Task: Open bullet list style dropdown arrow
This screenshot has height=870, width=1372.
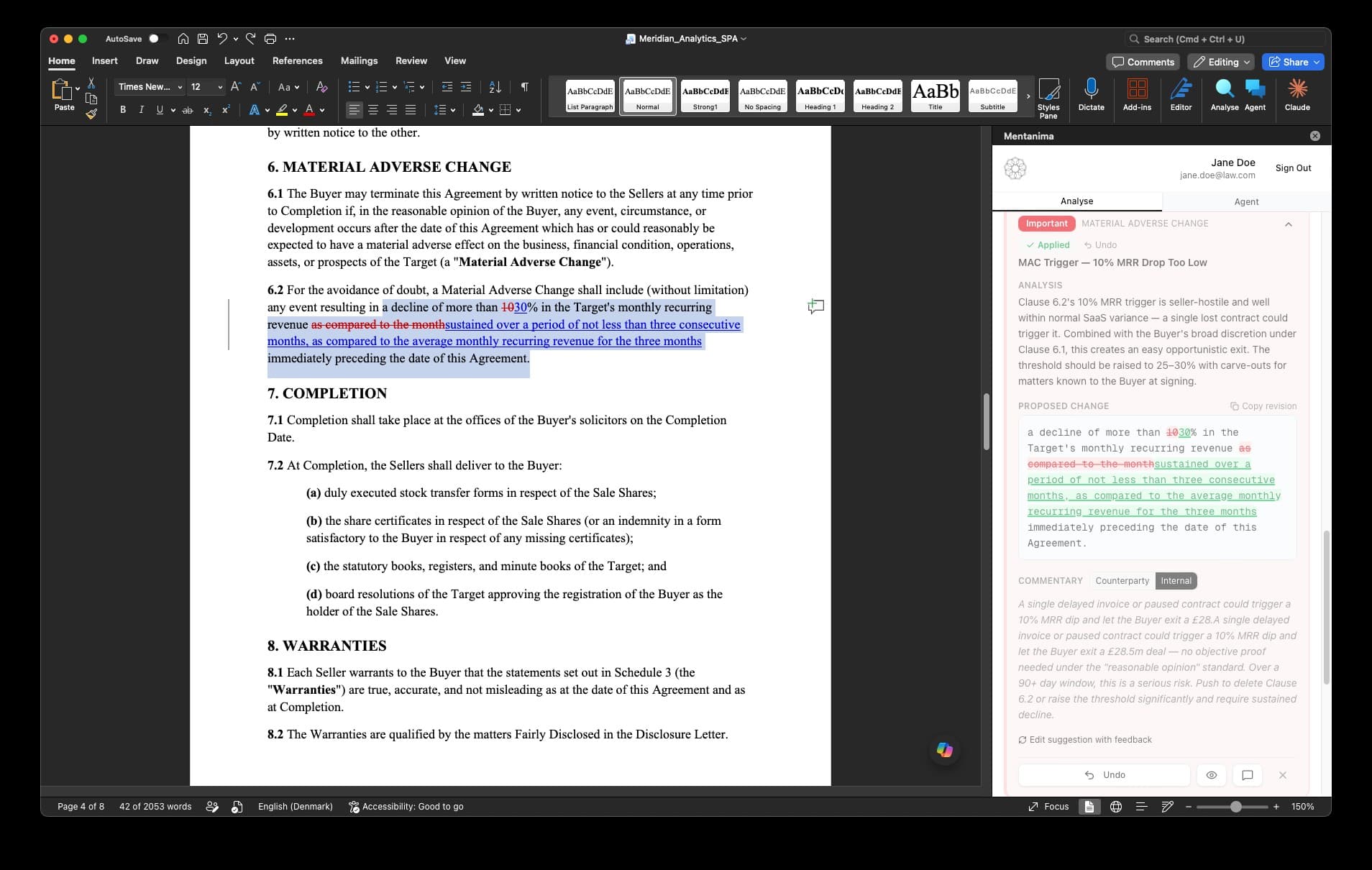Action: coord(367,88)
